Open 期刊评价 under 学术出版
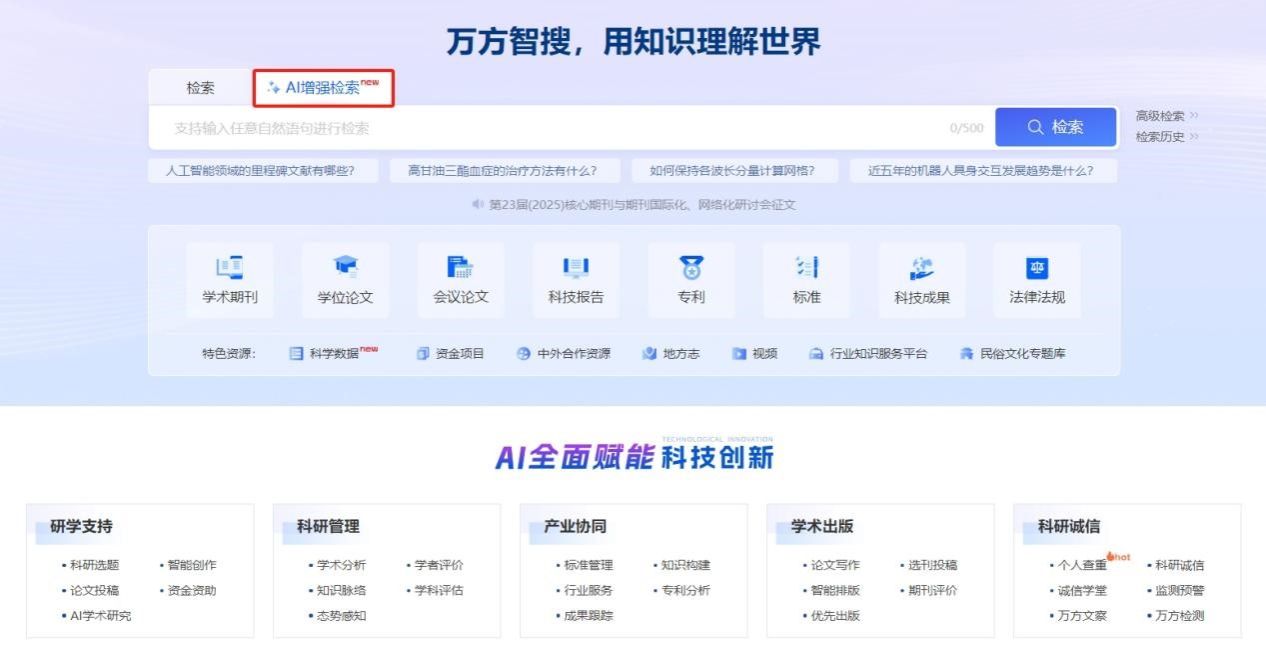 pos(933,590)
